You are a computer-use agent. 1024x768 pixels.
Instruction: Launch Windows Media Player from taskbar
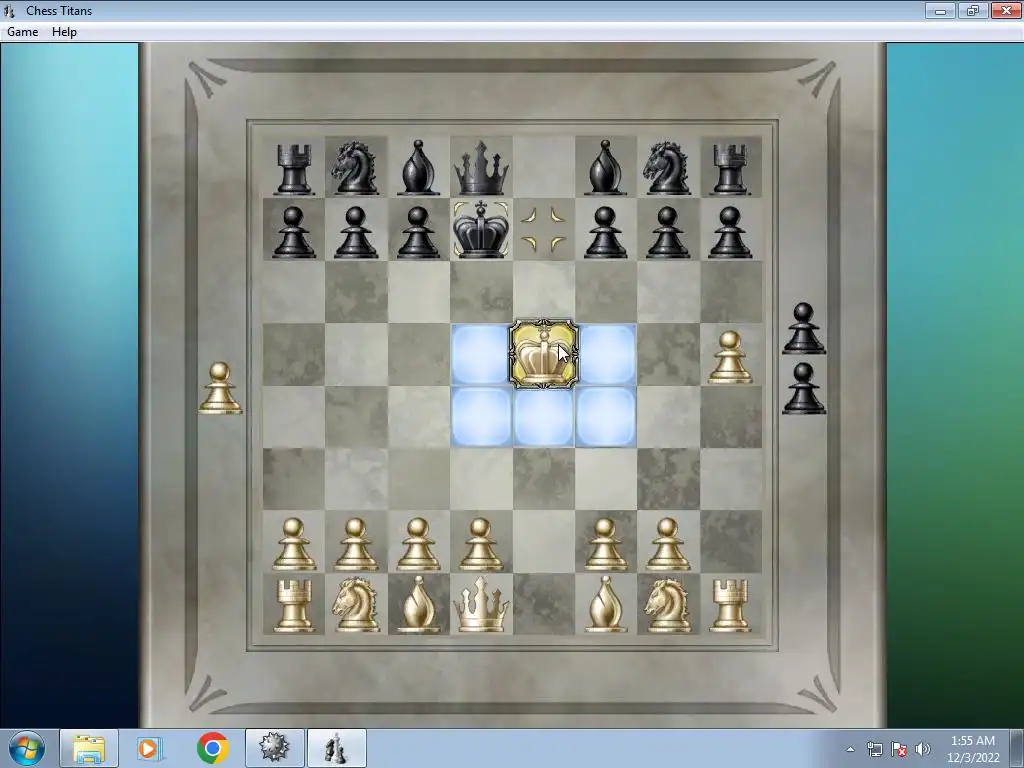[150, 748]
